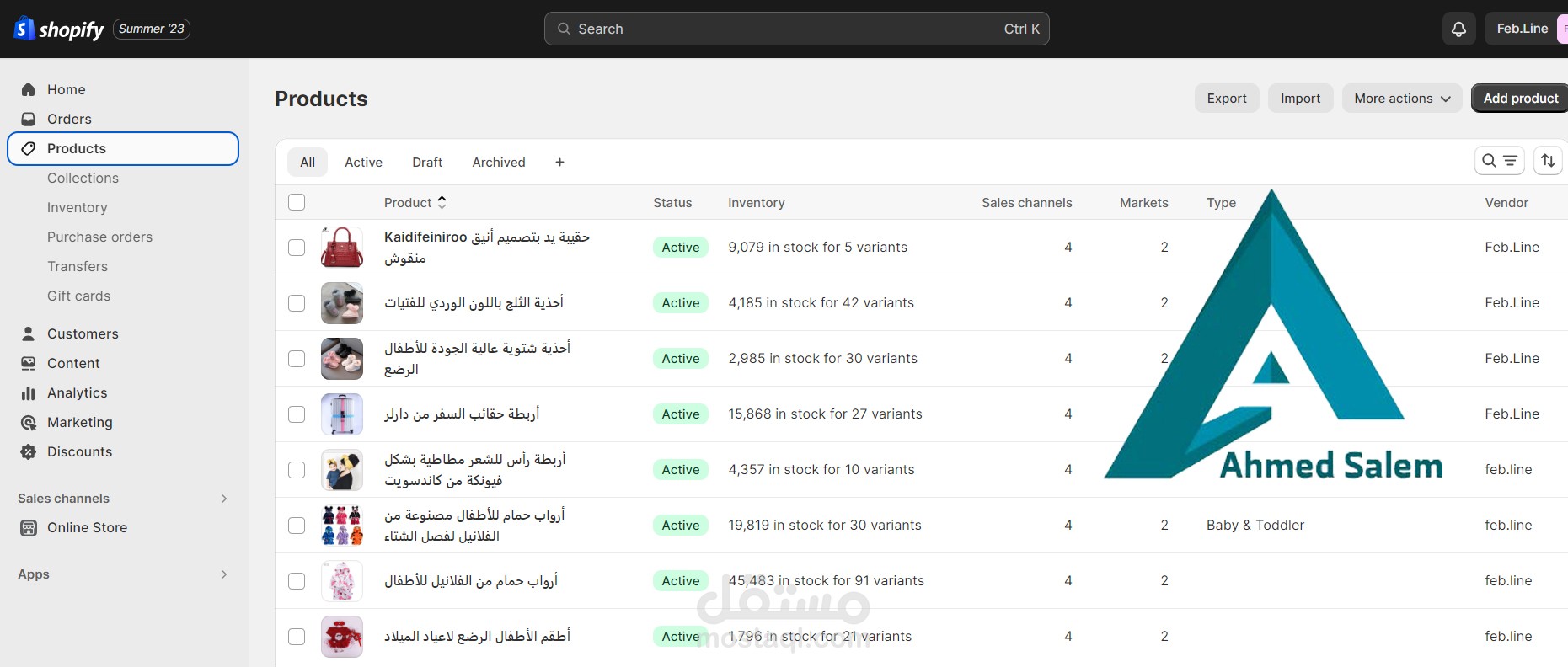Click '45,483 in stock for 91 variants'
This screenshot has width=1568, height=667.
827,581
